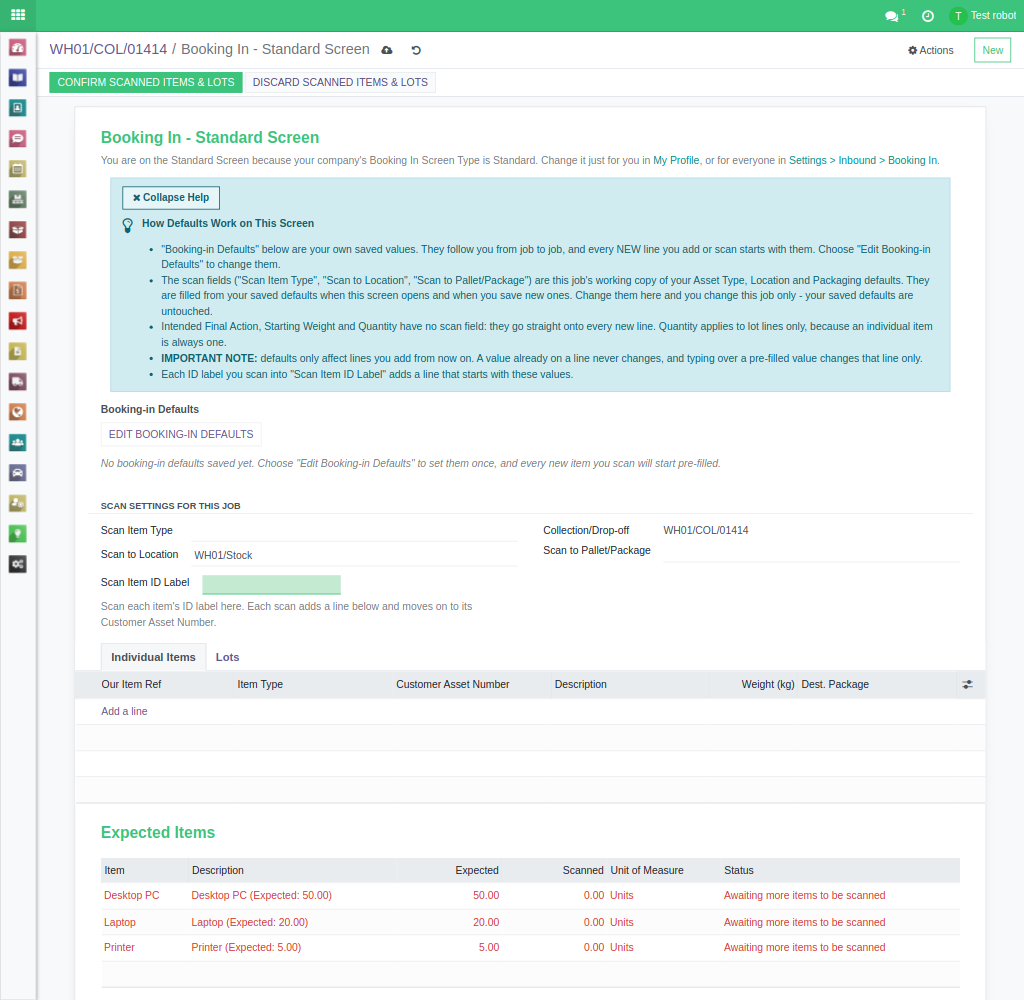Focus the Scan Item Type field

[x=355, y=530]
